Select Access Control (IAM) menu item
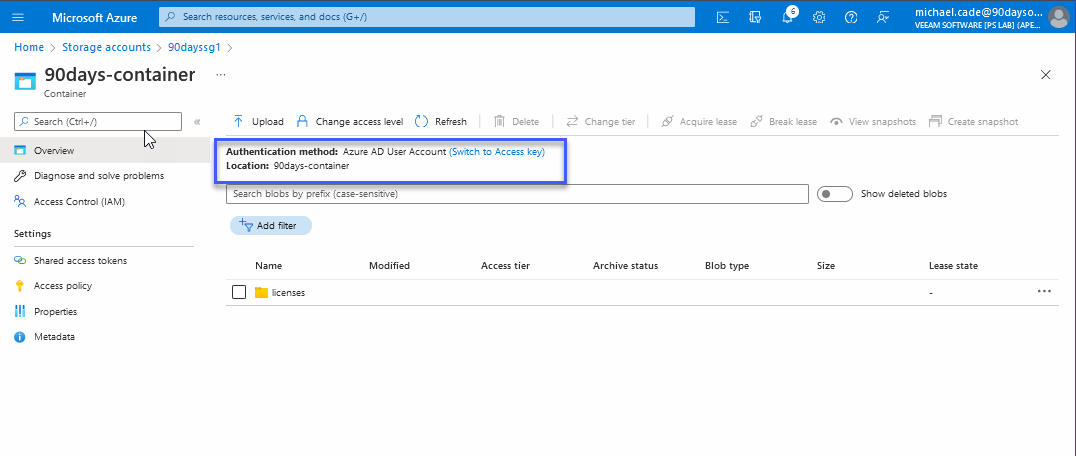Viewport: 1076px width, 456px height. click(79, 201)
